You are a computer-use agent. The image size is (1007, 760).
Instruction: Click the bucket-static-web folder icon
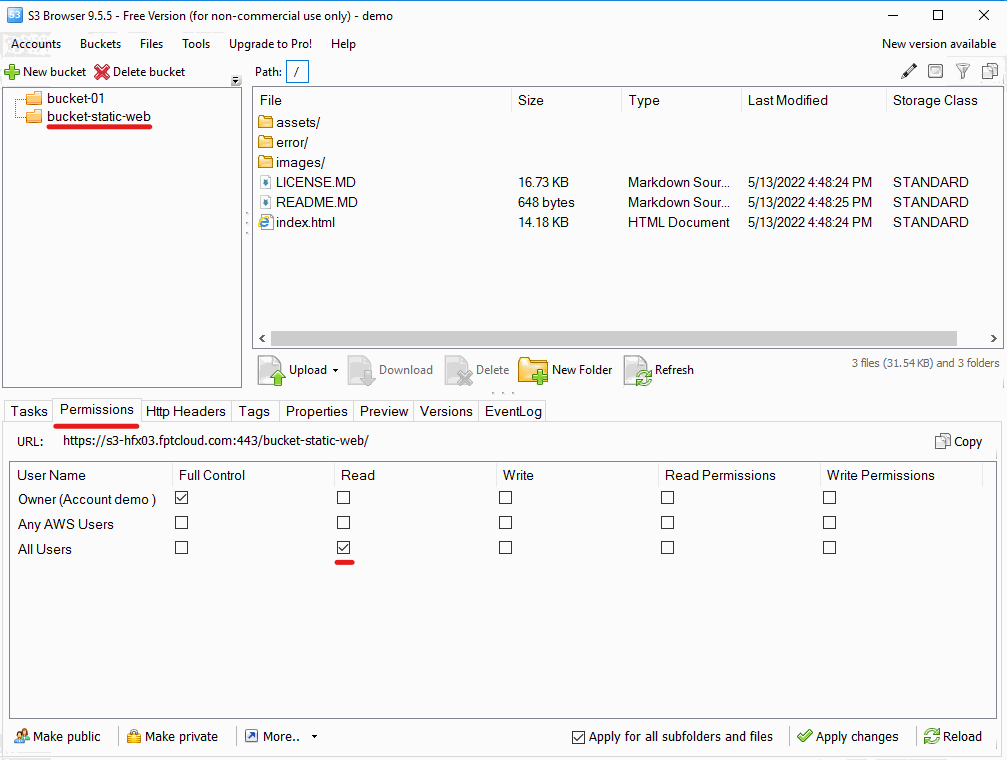coord(33,116)
